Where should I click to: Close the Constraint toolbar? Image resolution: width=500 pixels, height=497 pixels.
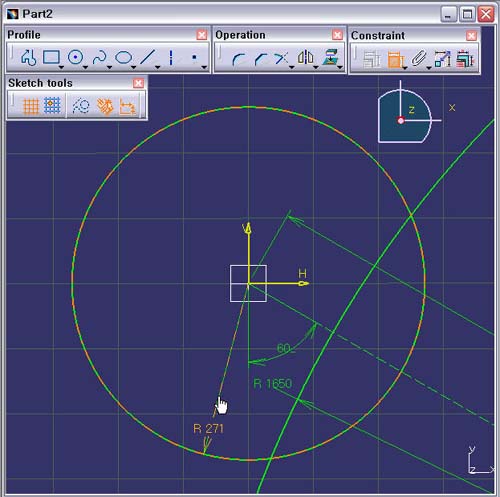[x=471, y=36]
